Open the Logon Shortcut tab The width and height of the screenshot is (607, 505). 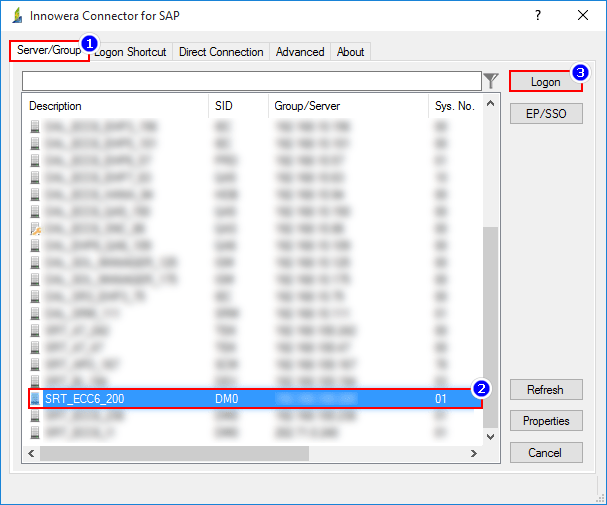click(131, 52)
